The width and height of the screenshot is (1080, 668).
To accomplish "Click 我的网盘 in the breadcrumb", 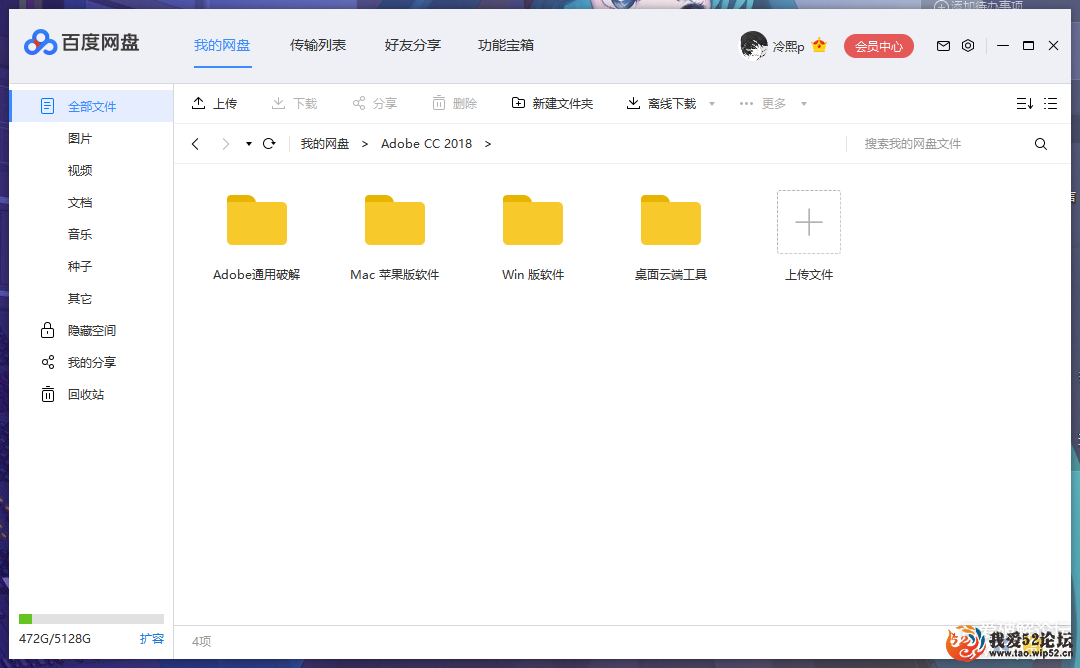I will click(324, 143).
